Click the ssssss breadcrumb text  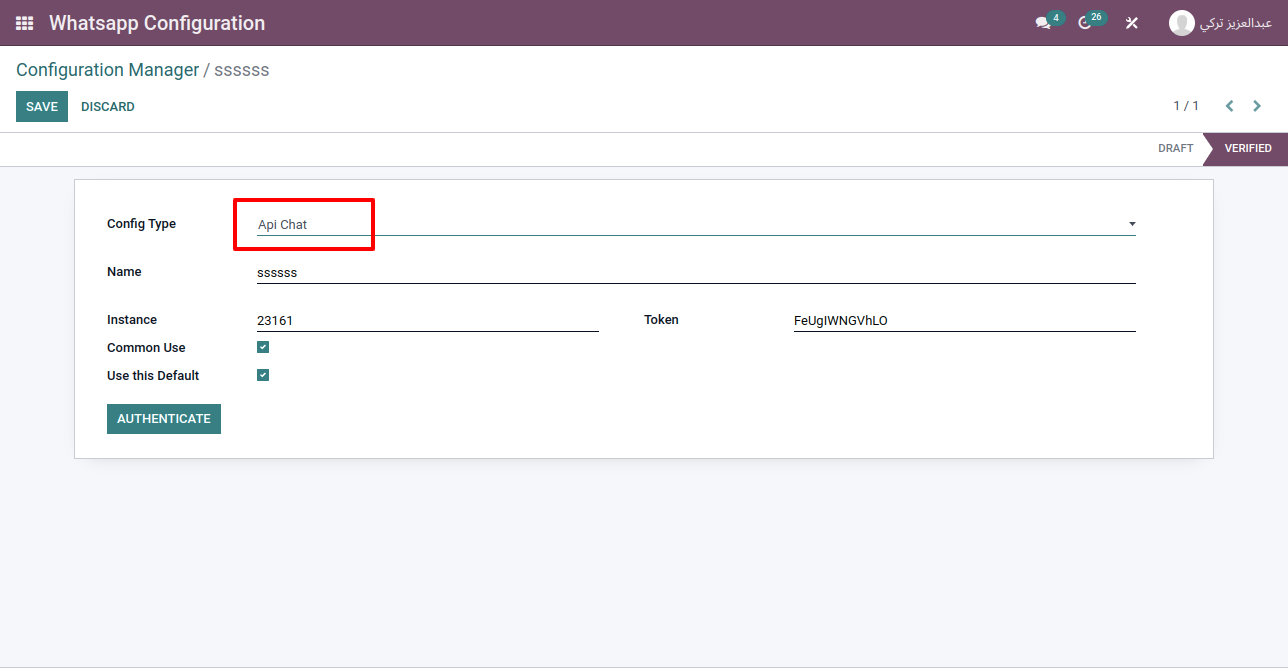242,70
